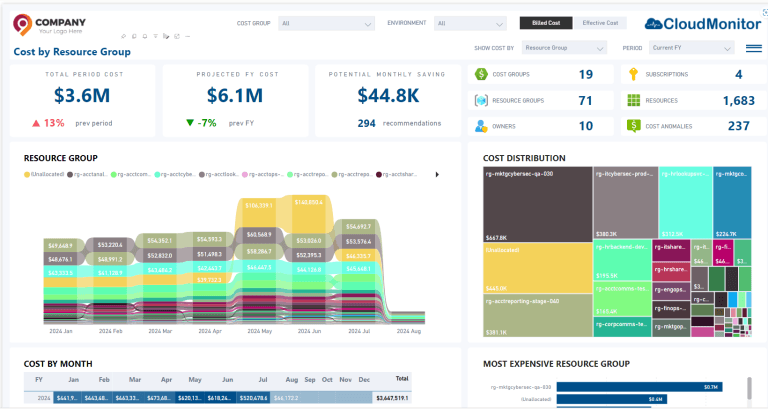Click the Most Expensive Resource Group scrollbar

tap(749, 388)
